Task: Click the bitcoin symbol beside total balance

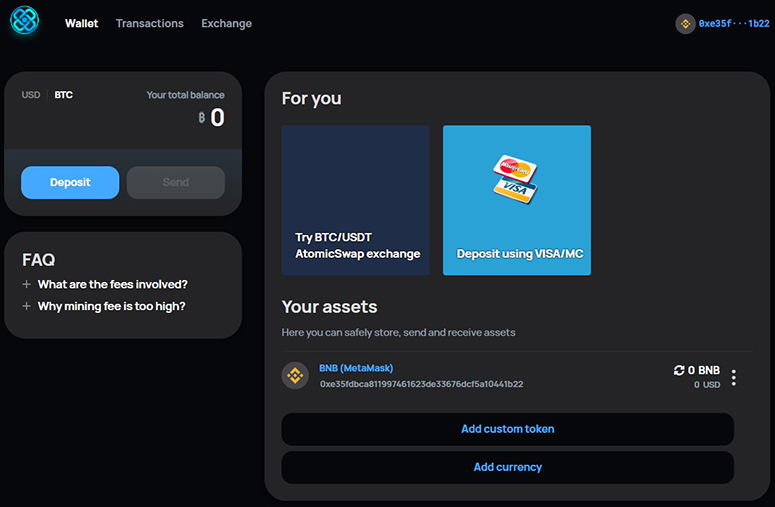Action: coord(202,118)
